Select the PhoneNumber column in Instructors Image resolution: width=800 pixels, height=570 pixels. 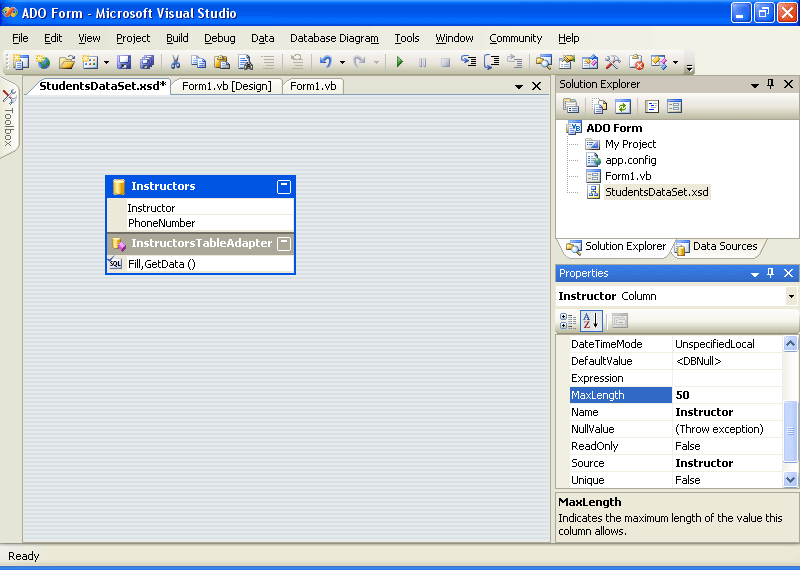pyautogui.click(x=161, y=223)
